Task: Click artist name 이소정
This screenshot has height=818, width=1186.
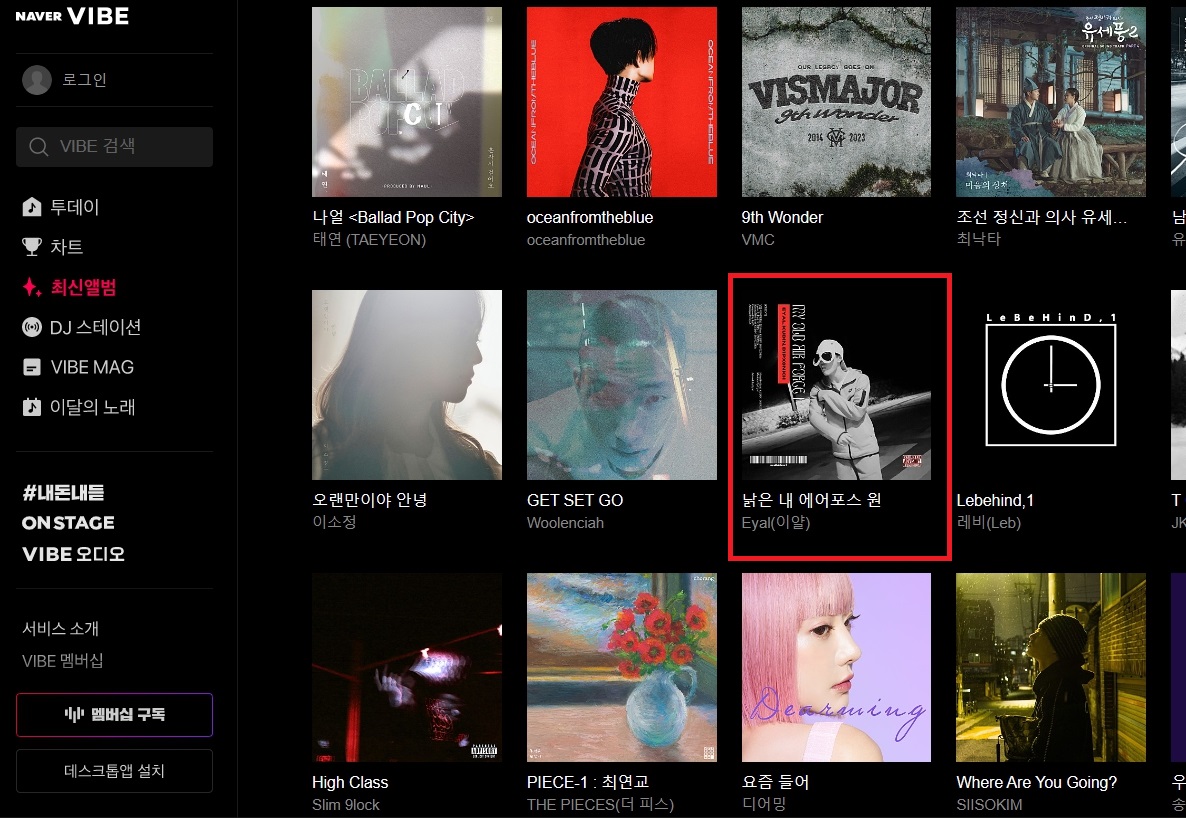Action: (x=334, y=522)
